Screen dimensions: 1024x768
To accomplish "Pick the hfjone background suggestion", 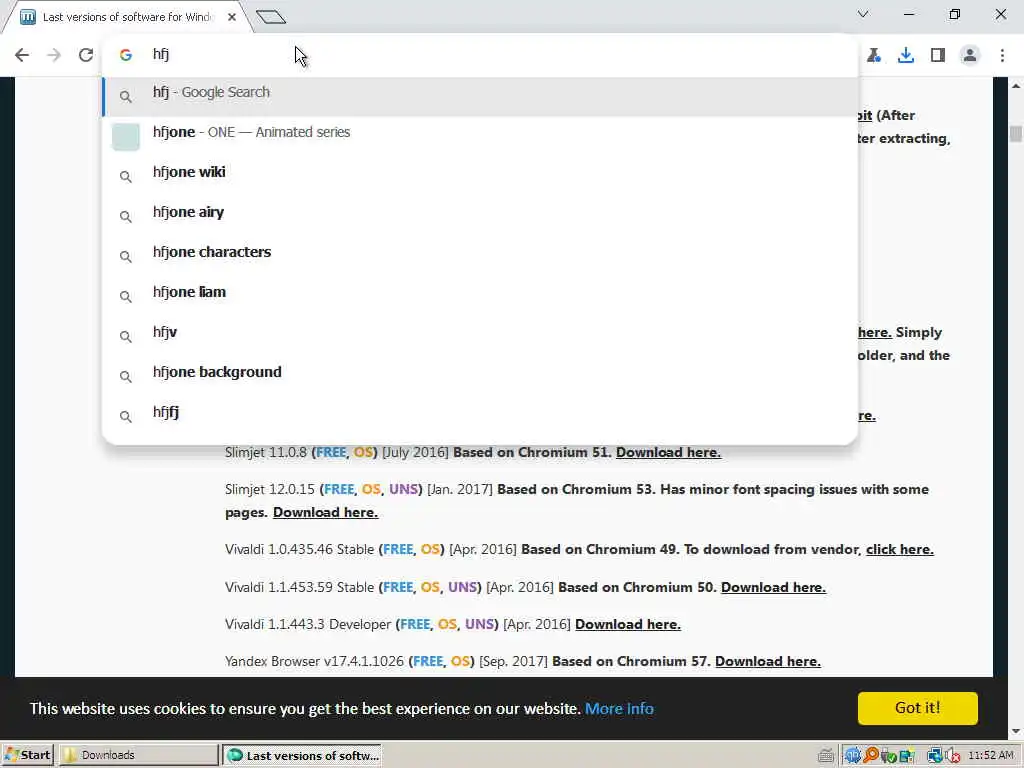I will point(480,376).
